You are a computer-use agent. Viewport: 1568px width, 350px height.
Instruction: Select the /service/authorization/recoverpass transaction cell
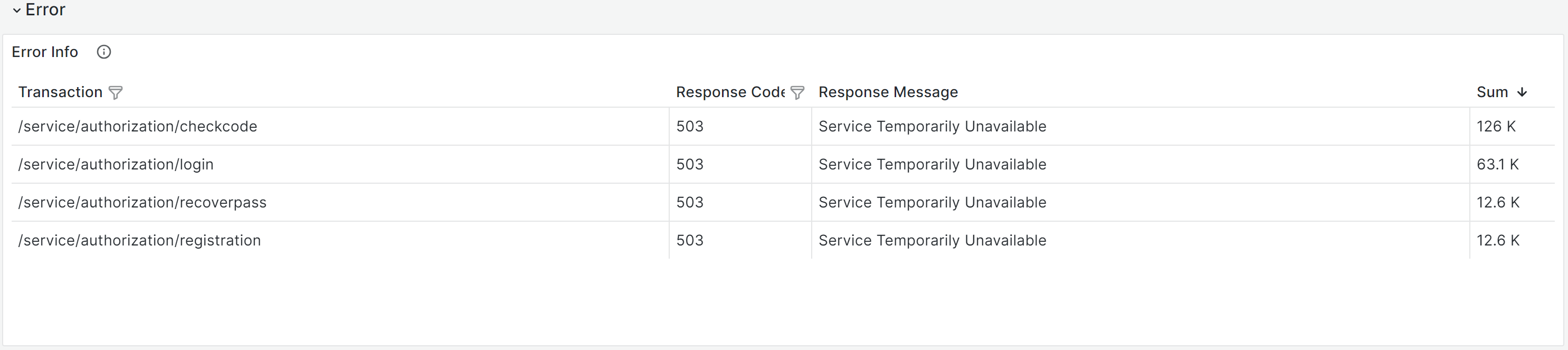pos(142,202)
